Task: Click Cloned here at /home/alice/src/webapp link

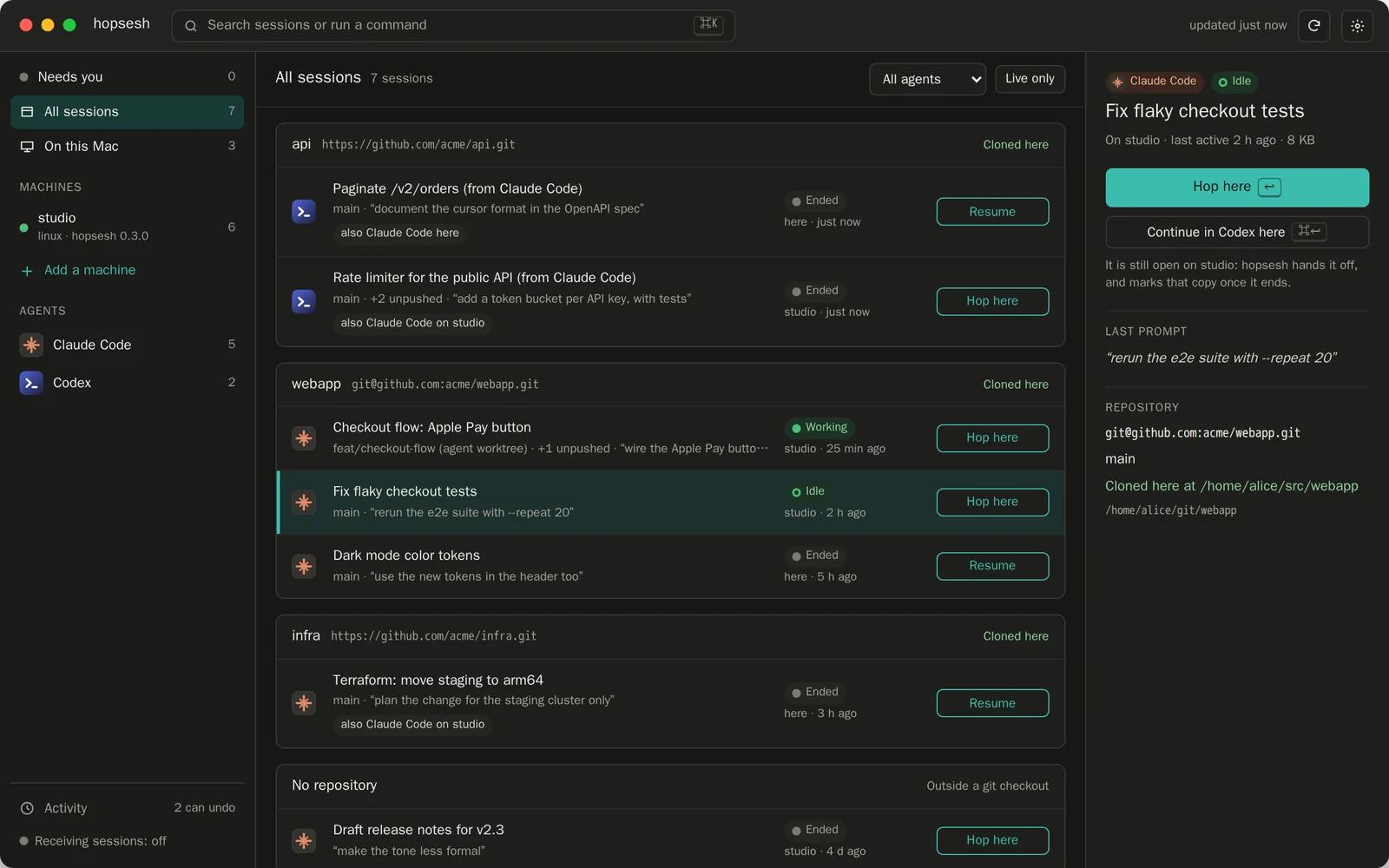Action: [1232, 486]
